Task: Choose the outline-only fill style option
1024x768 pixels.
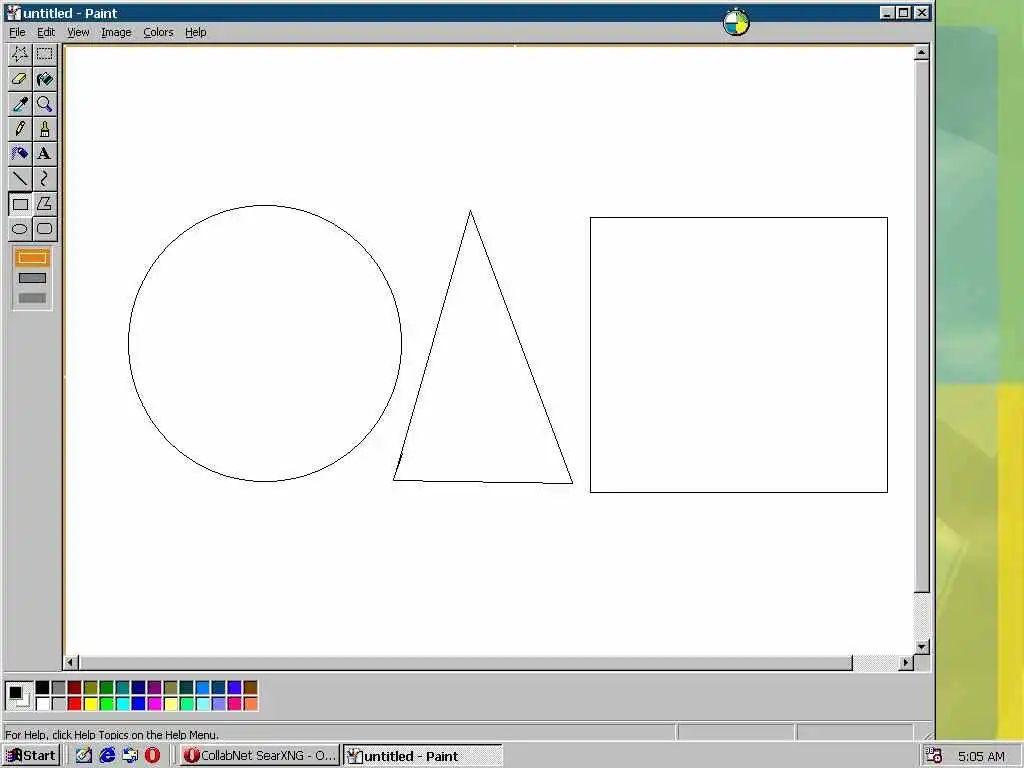Action: 32,257
